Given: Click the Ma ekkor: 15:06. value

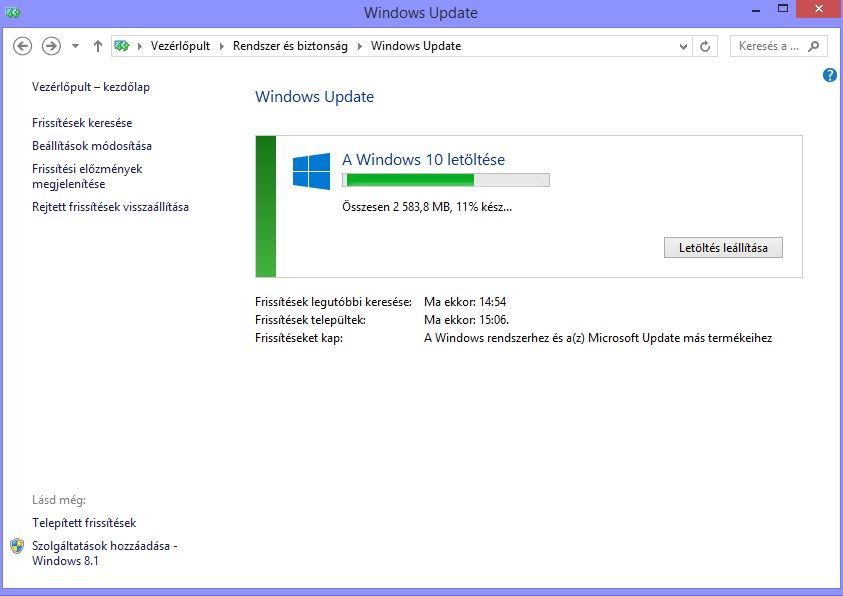Looking at the screenshot, I should [467, 320].
